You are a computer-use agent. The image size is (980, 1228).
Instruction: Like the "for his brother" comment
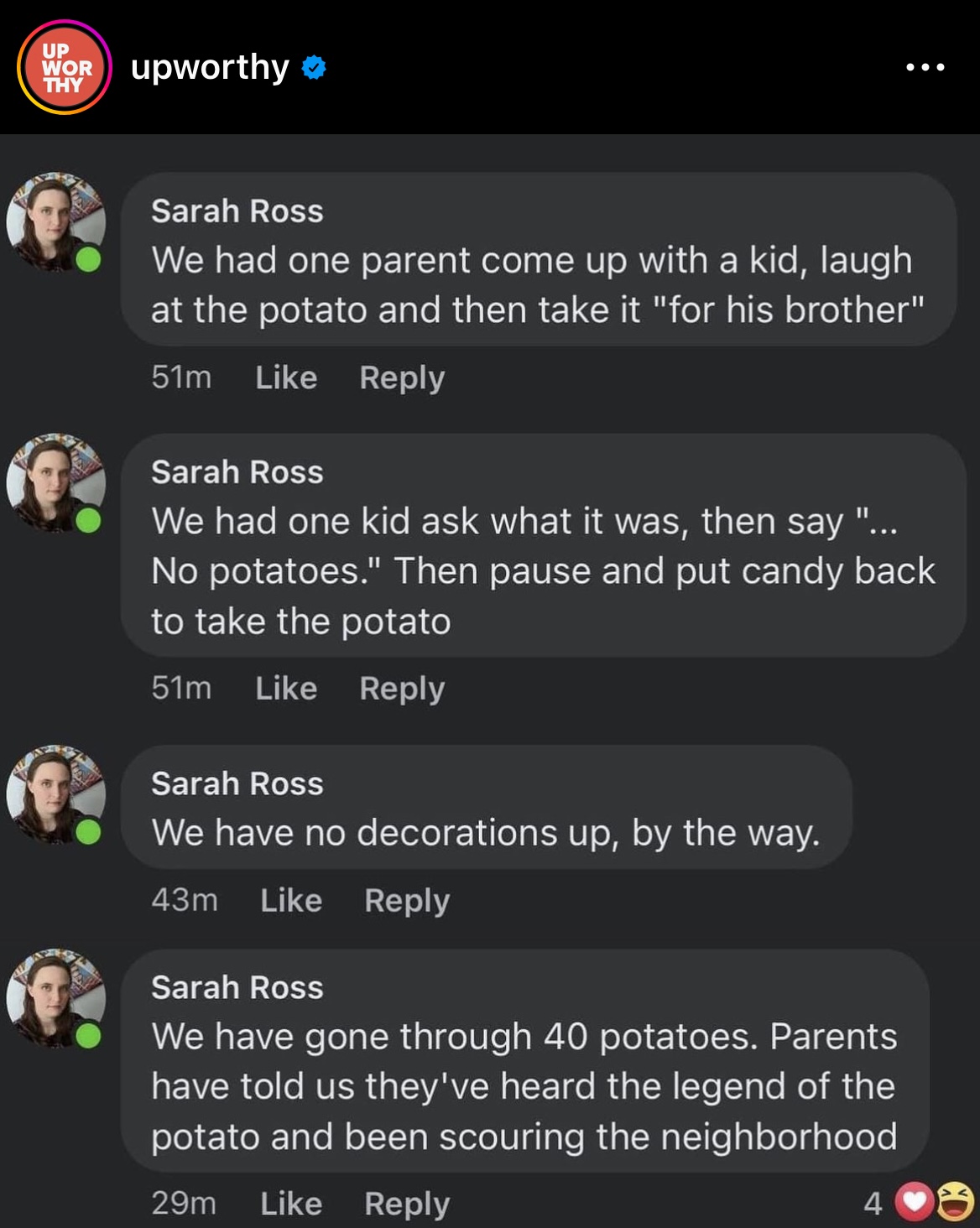coord(286,377)
